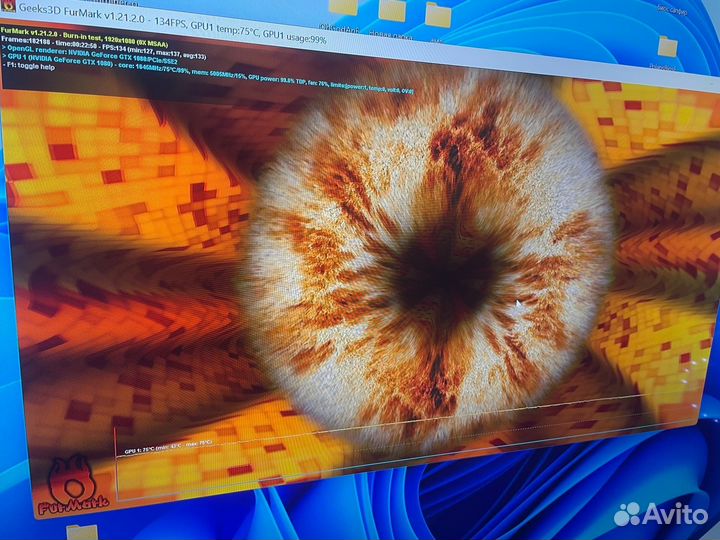The width and height of the screenshot is (720, 540).
Task: Click the 'GPU 1: 75°C' temperature graph label
Action: point(168,447)
